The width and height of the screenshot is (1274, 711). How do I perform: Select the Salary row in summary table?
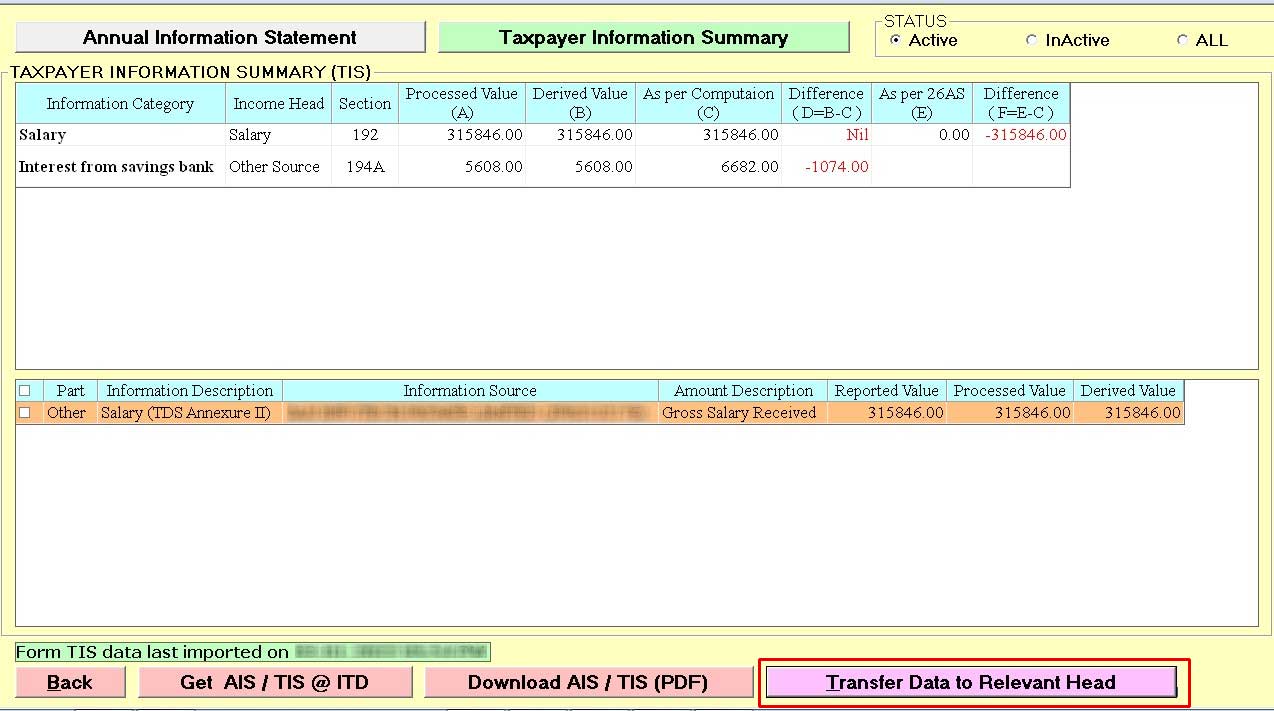pos(120,135)
